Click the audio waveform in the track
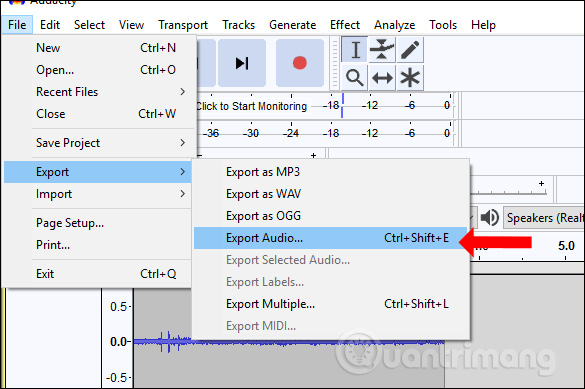This screenshot has width=585, height=389. [x=289, y=341]
